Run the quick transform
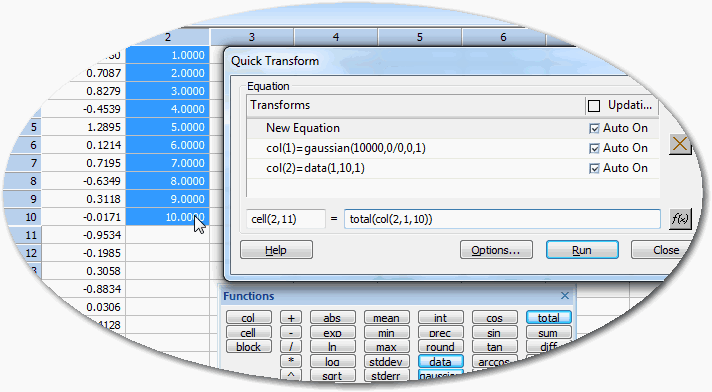This screenshot has height=392, width=712. click(x=582, y=250)
